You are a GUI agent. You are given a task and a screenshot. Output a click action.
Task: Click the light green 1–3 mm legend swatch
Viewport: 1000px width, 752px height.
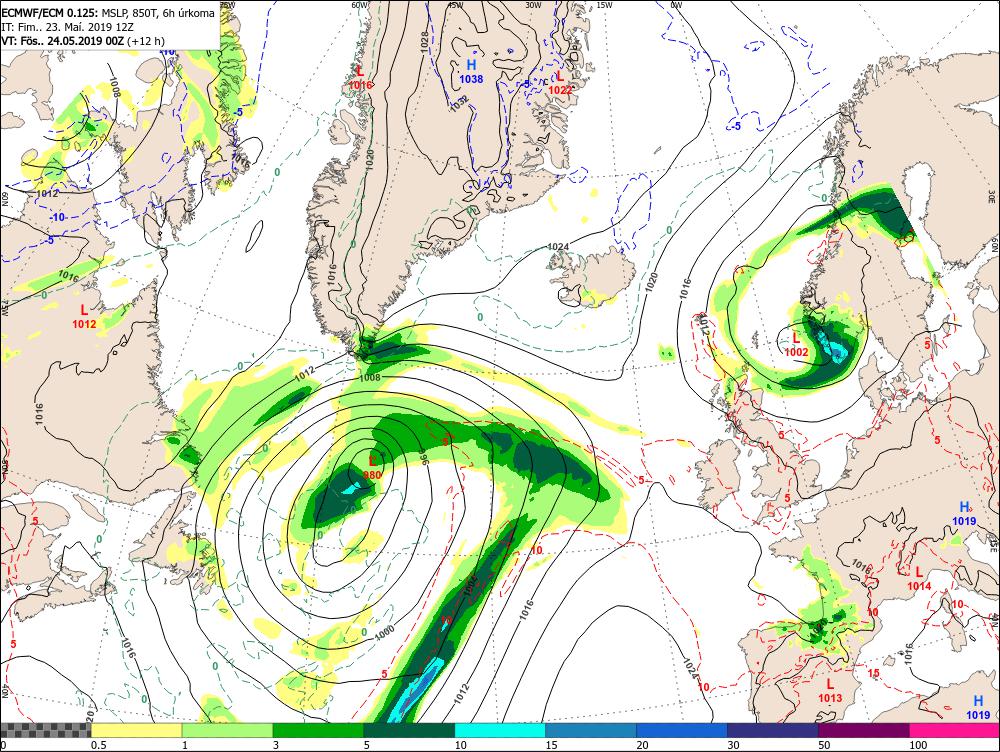coord(228,730)
